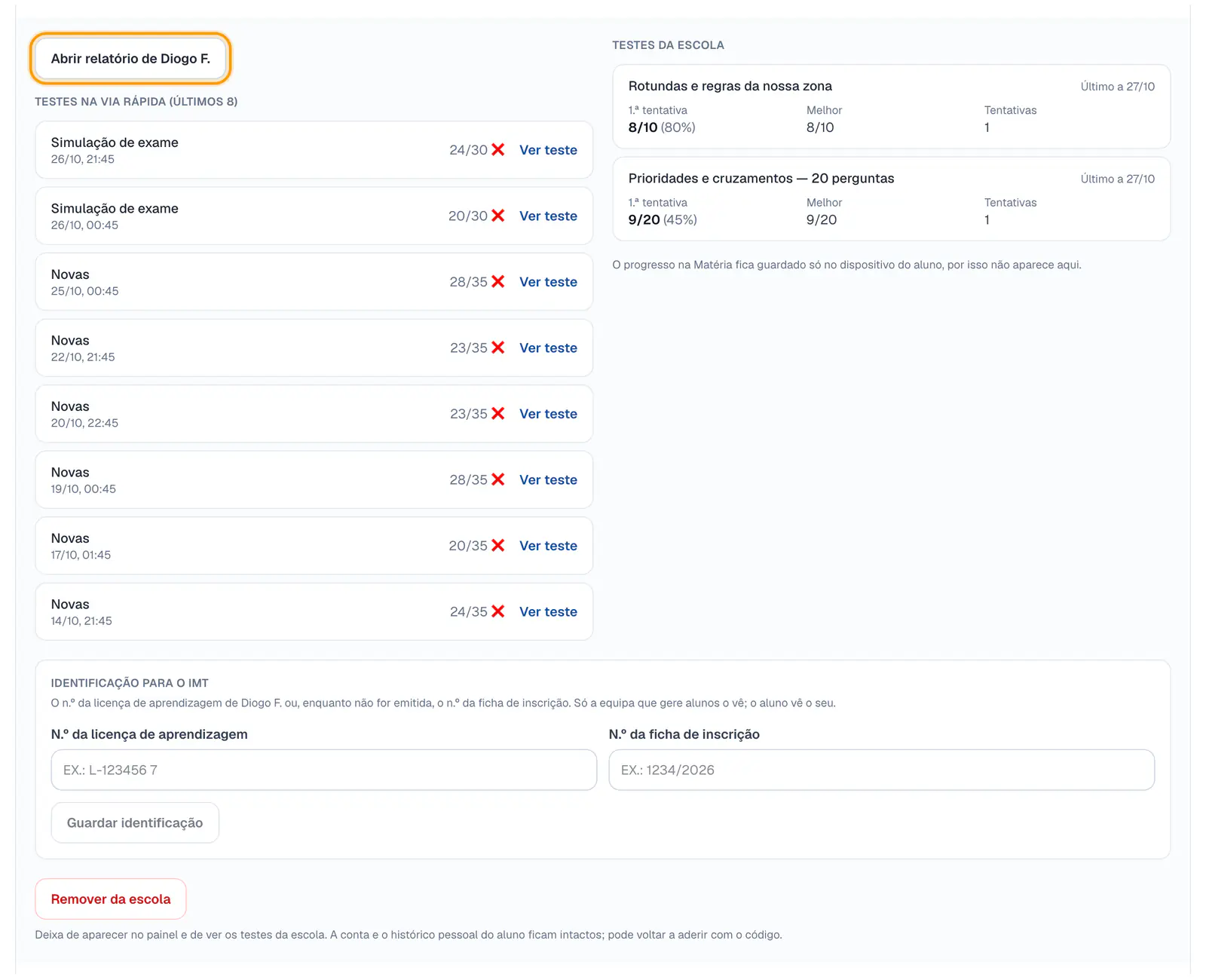
Task: Click red X on 24/30 exam simulation
Action: 498,150
